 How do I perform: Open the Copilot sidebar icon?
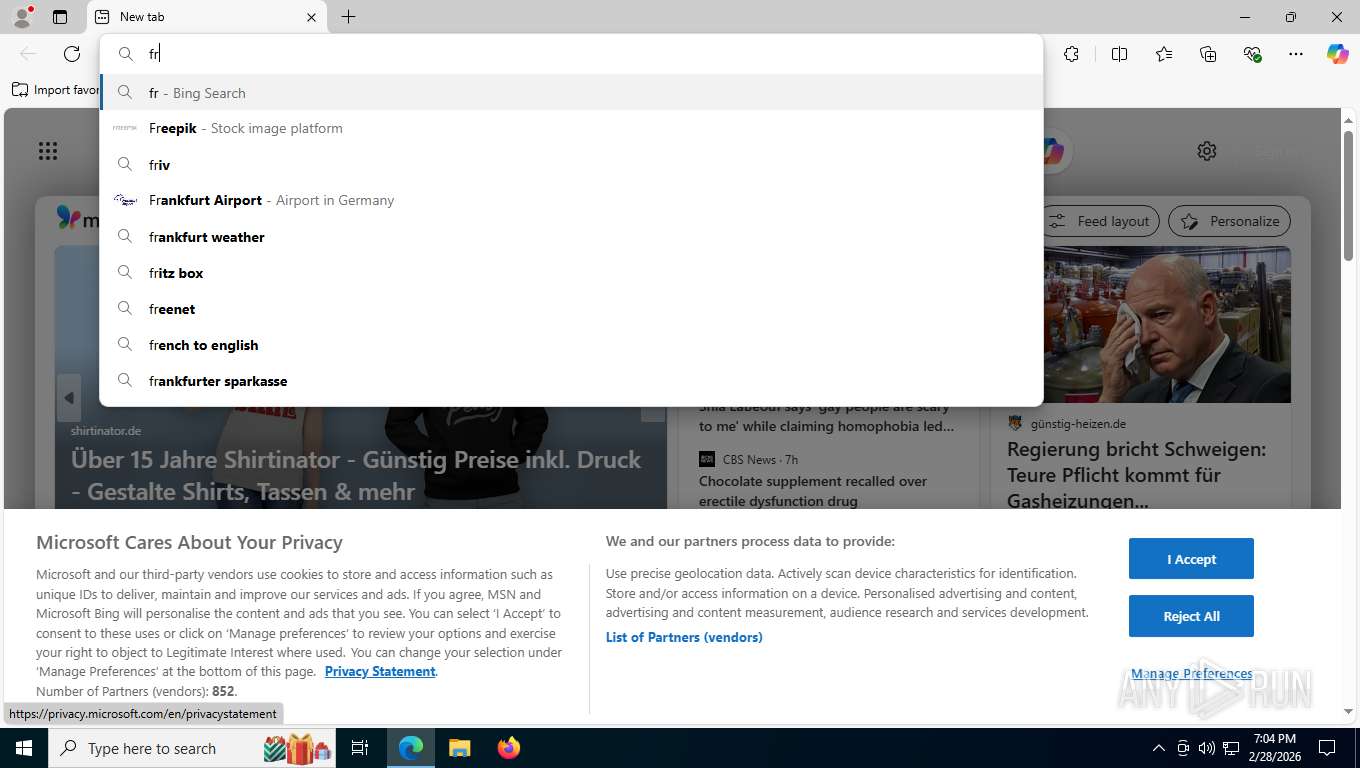[1338, 54]
